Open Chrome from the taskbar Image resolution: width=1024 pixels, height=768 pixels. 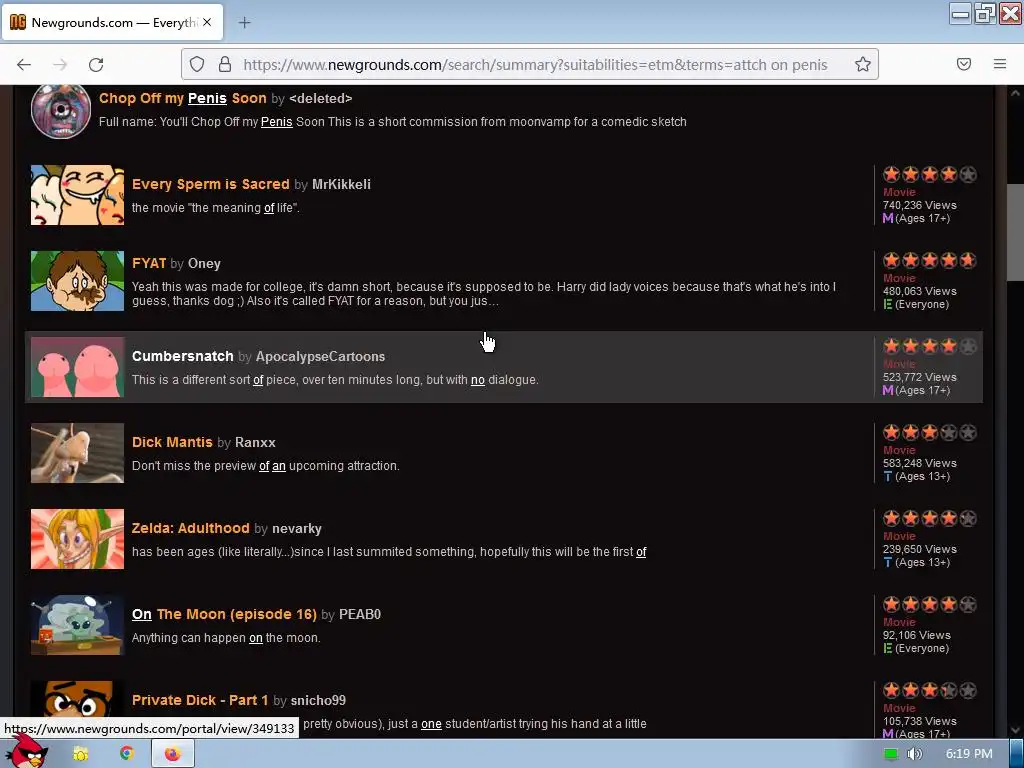(126, 754)
